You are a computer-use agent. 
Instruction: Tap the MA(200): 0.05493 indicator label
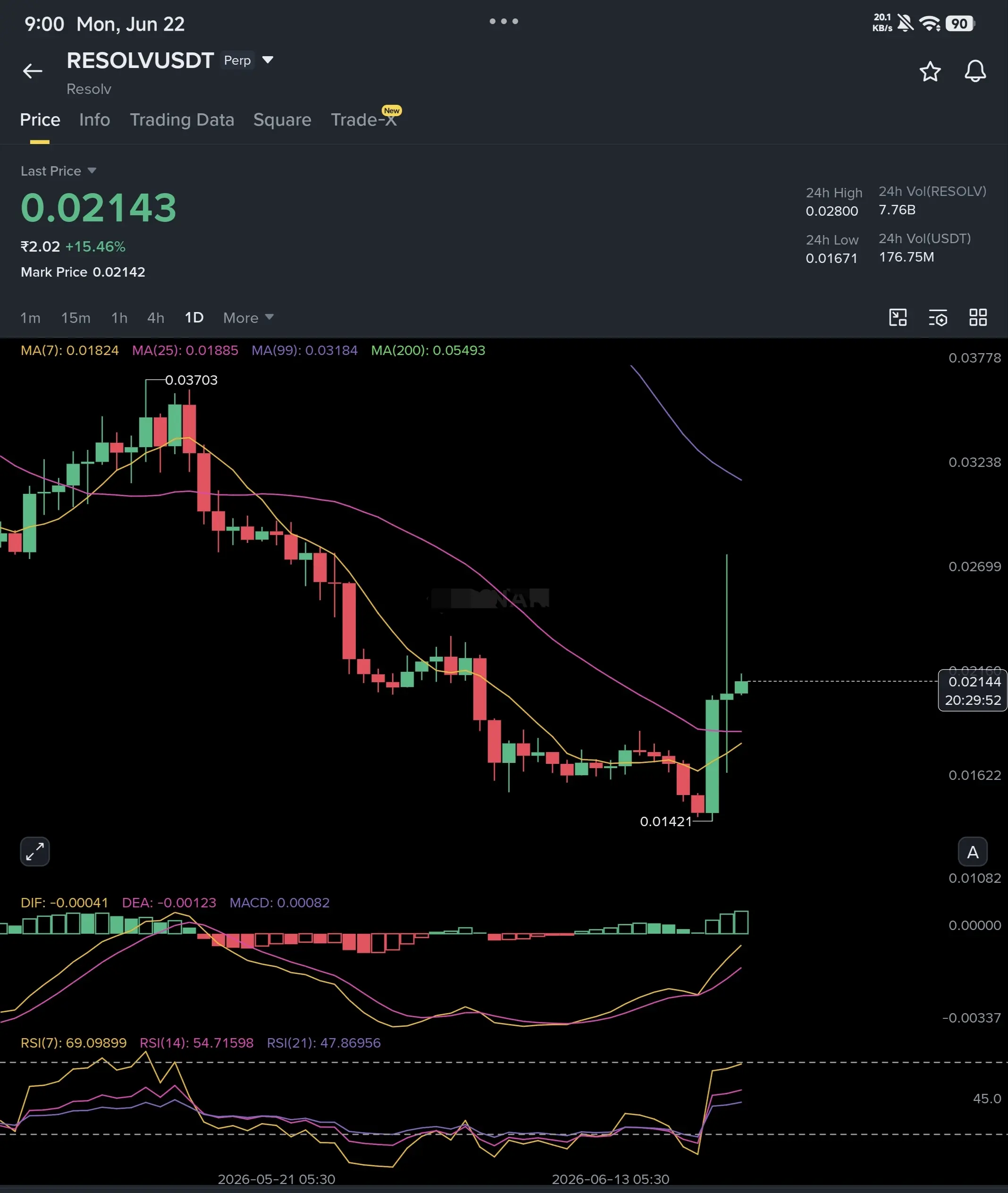(428, 350)
